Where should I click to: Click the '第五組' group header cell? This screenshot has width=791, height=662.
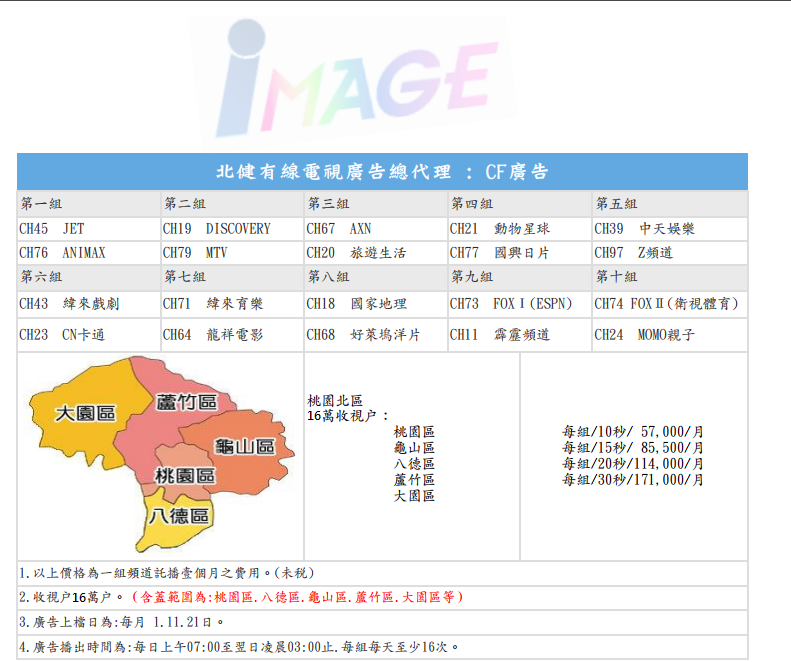coord(670,204)
